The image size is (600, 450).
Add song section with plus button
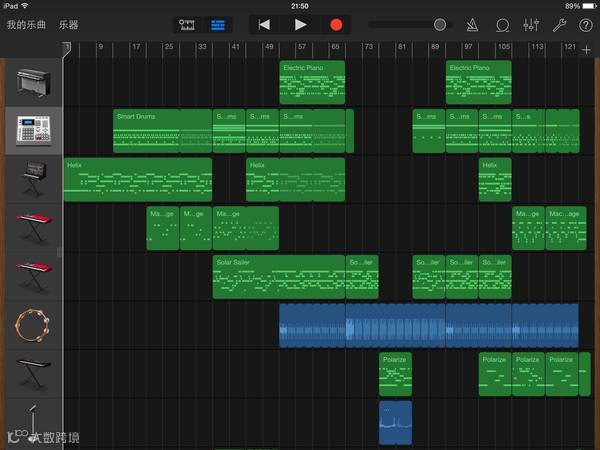pos(586,50)
